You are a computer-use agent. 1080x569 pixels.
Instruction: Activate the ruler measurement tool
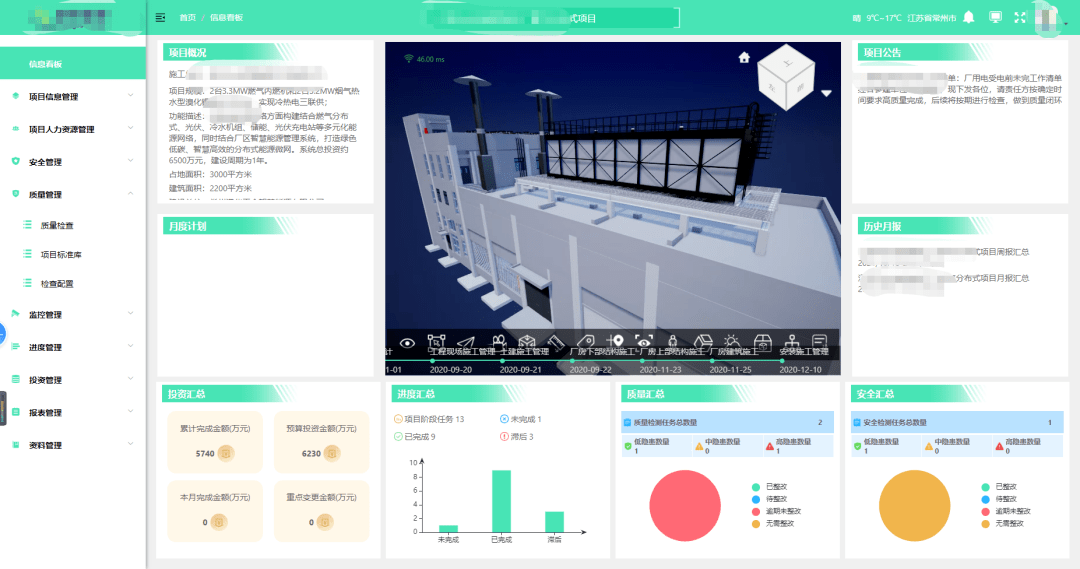(556, 341)
